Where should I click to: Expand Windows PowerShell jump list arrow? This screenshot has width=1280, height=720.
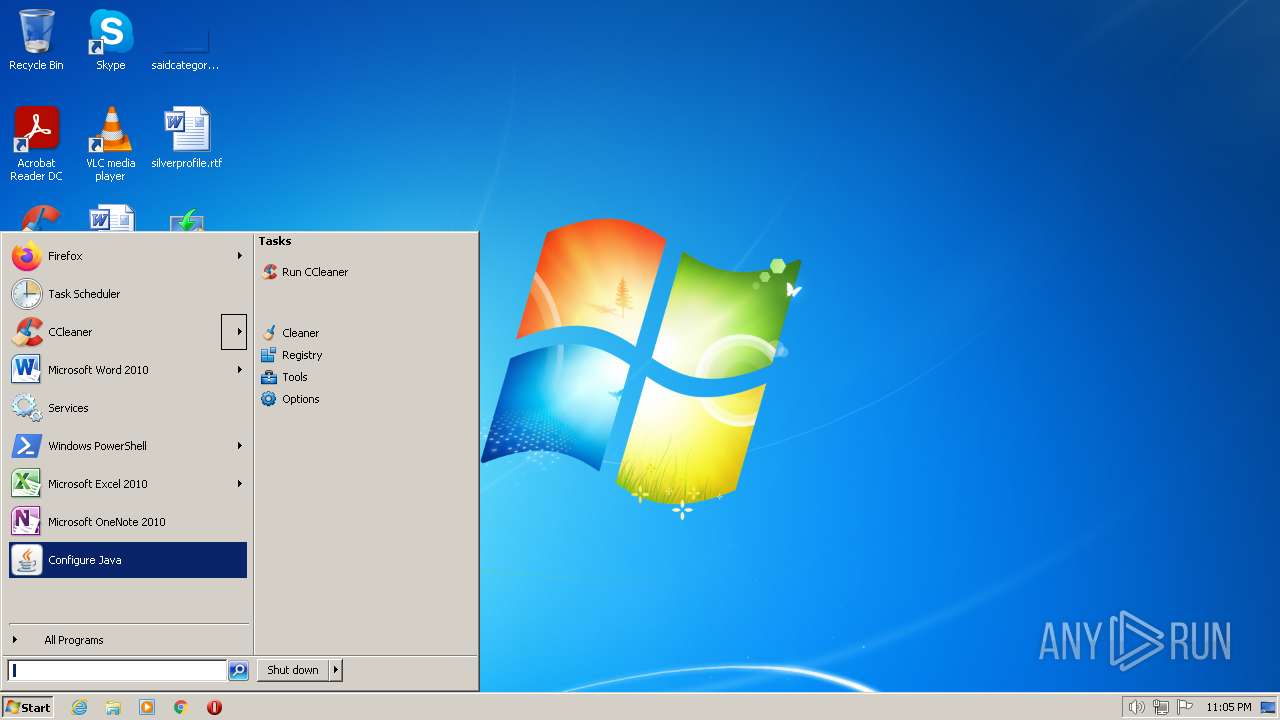pos(239,446)
